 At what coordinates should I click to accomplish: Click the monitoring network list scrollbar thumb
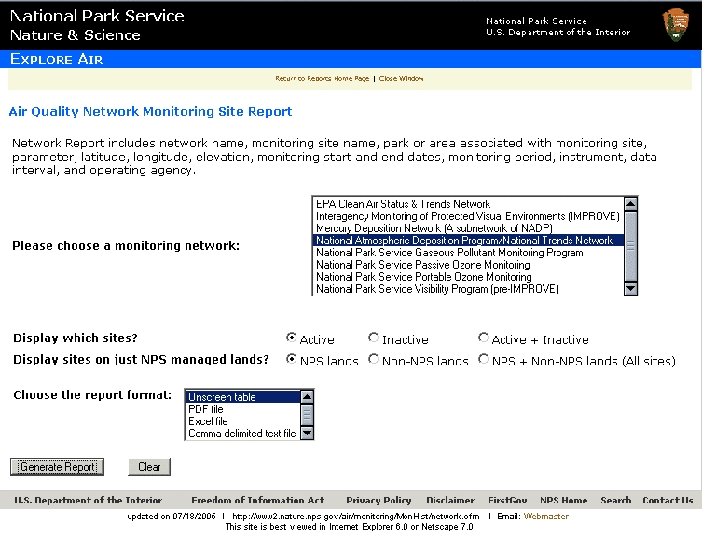[x=631, y=246]
